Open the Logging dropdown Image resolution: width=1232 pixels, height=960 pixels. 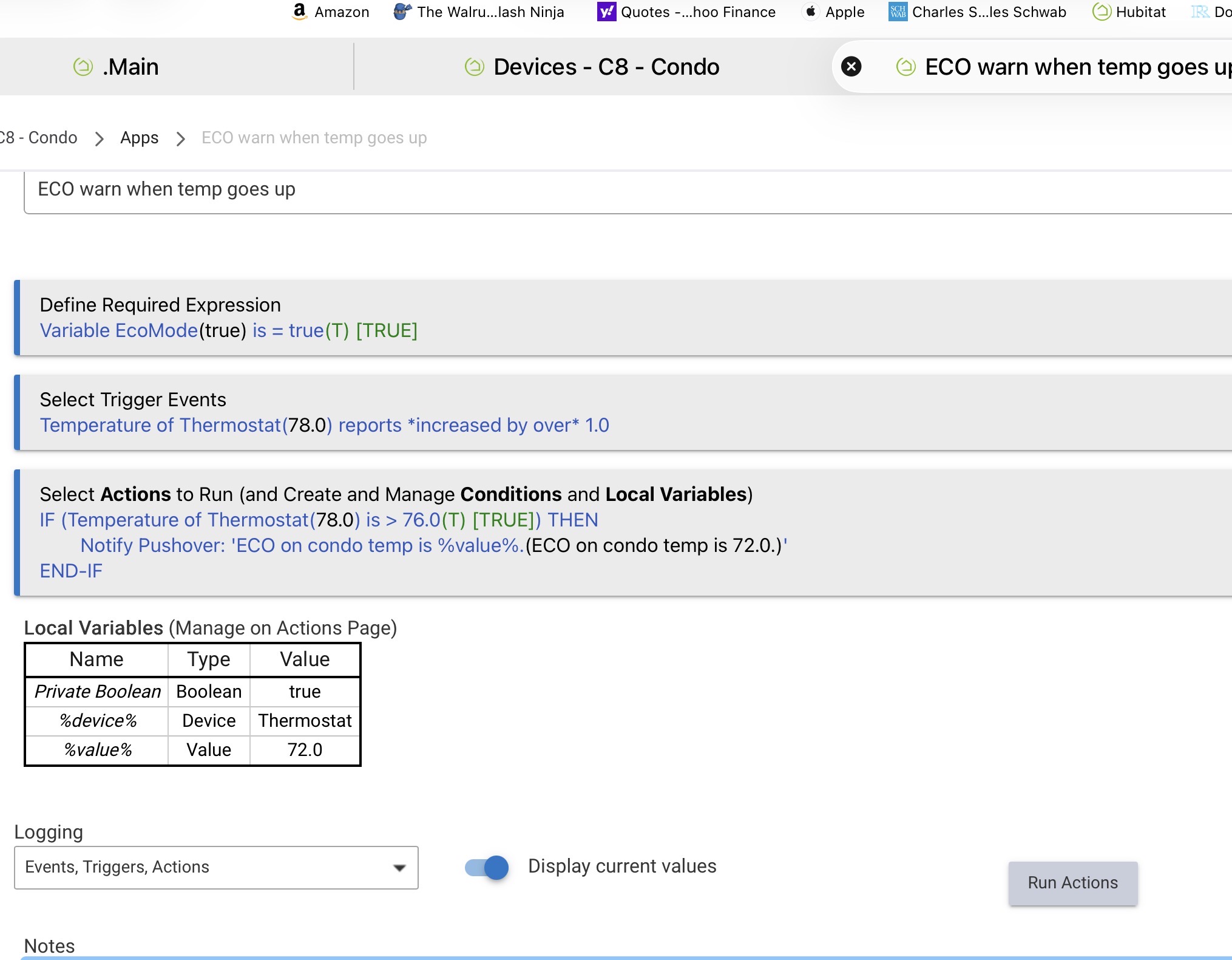point(216,867)
